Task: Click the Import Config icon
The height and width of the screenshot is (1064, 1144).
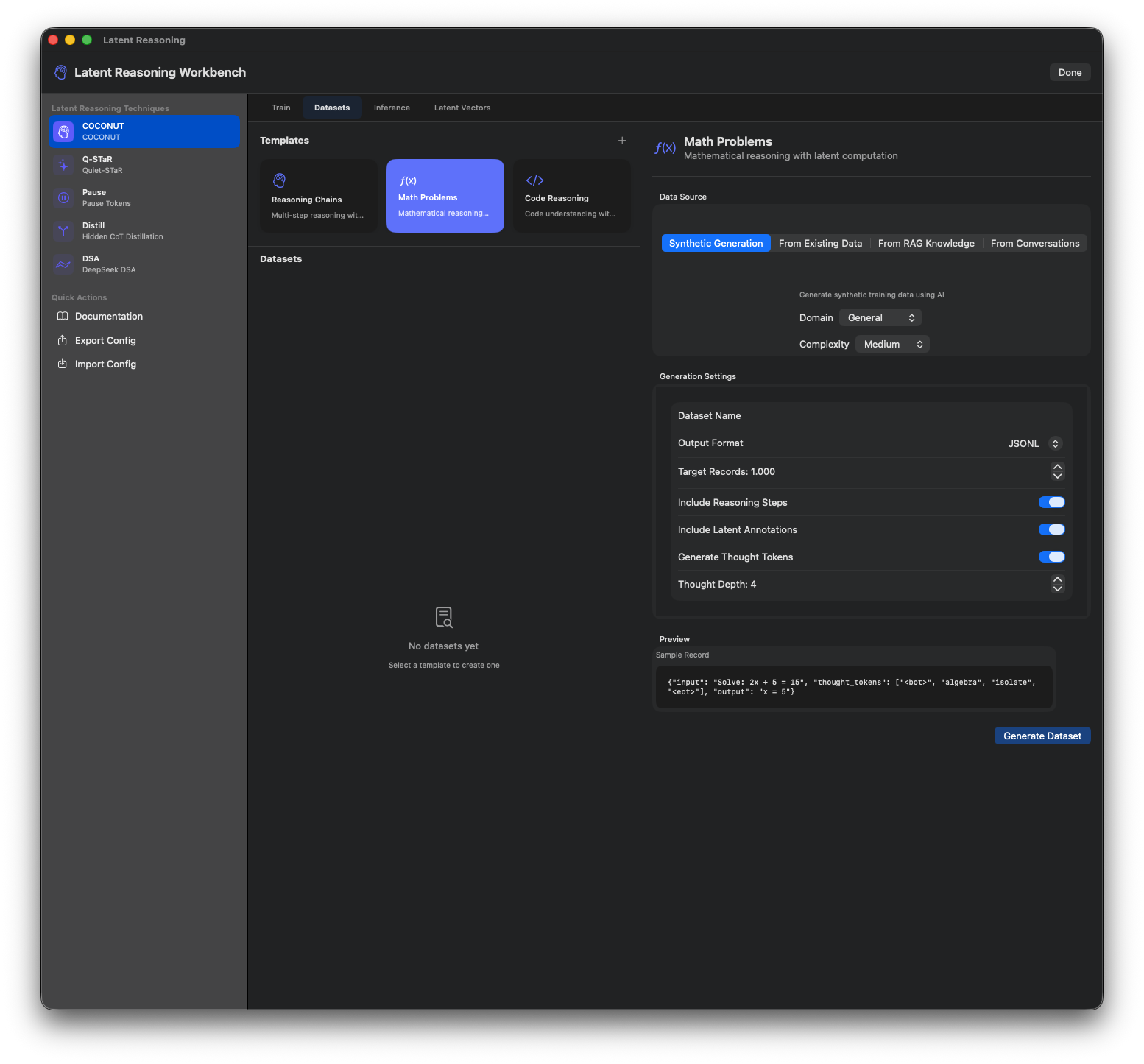Action: pyautogui.click(x=63, y=364)
